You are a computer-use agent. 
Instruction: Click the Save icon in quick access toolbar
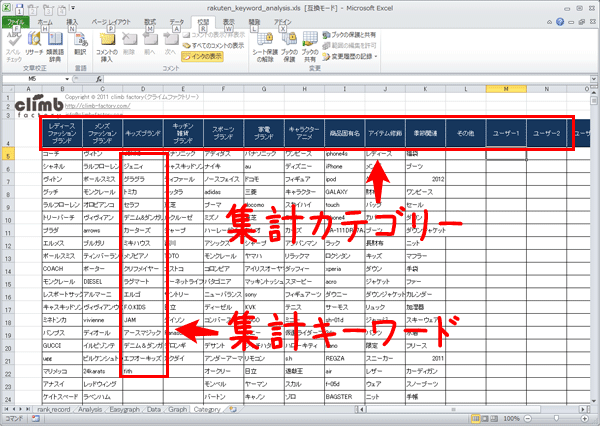(19, 9)
